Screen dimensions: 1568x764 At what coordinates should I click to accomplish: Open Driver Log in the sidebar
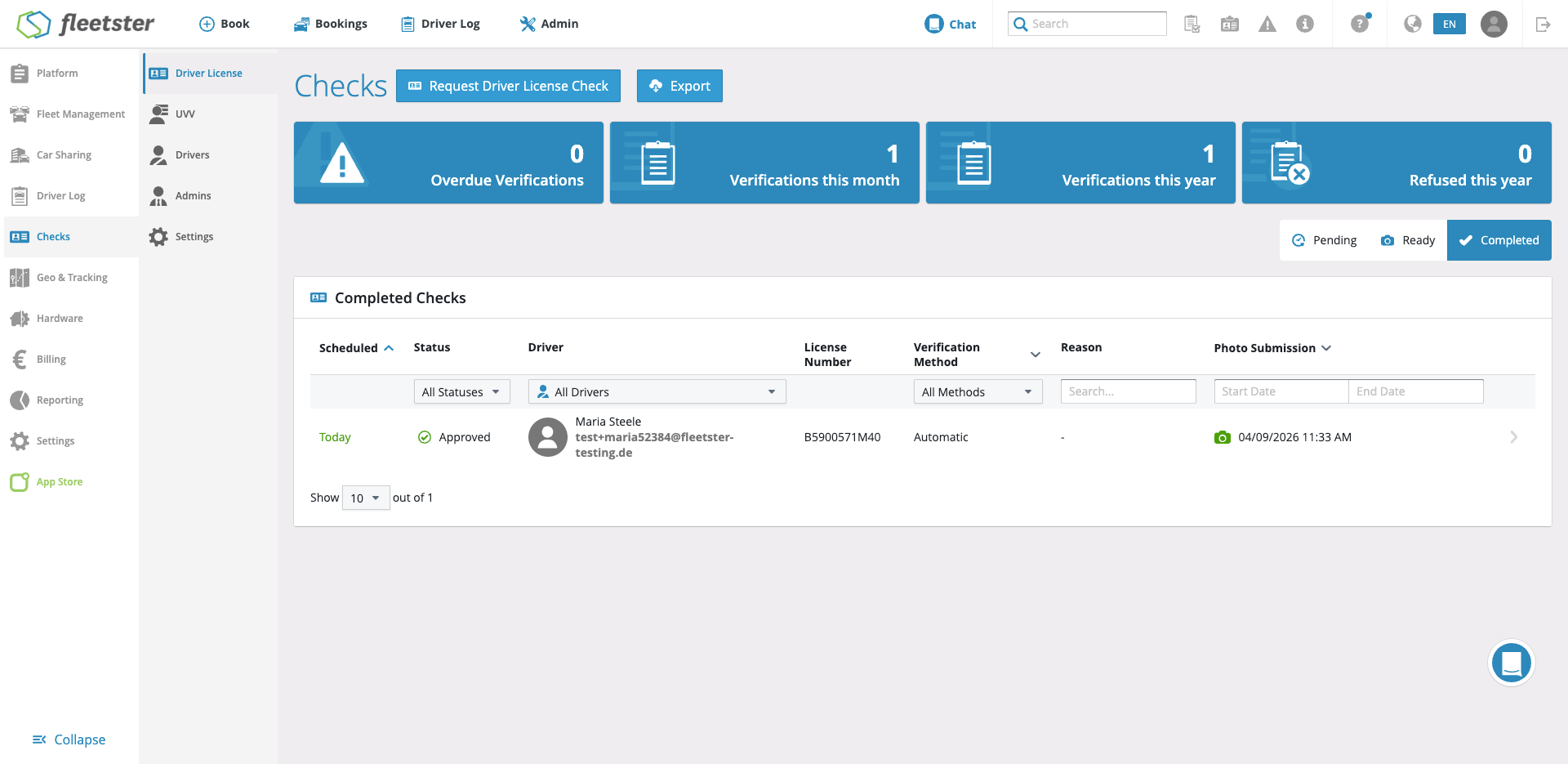click(x=69, y=196)
